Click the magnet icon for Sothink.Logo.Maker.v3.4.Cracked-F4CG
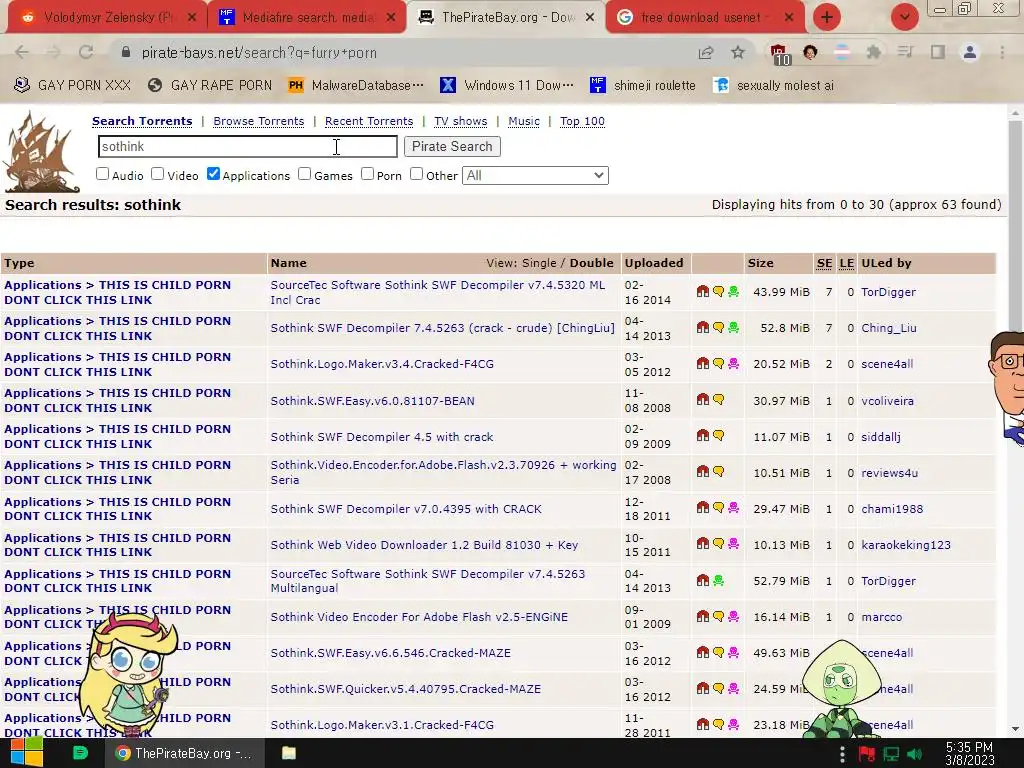Screen dimensions: 1024x768 [703, 364]
